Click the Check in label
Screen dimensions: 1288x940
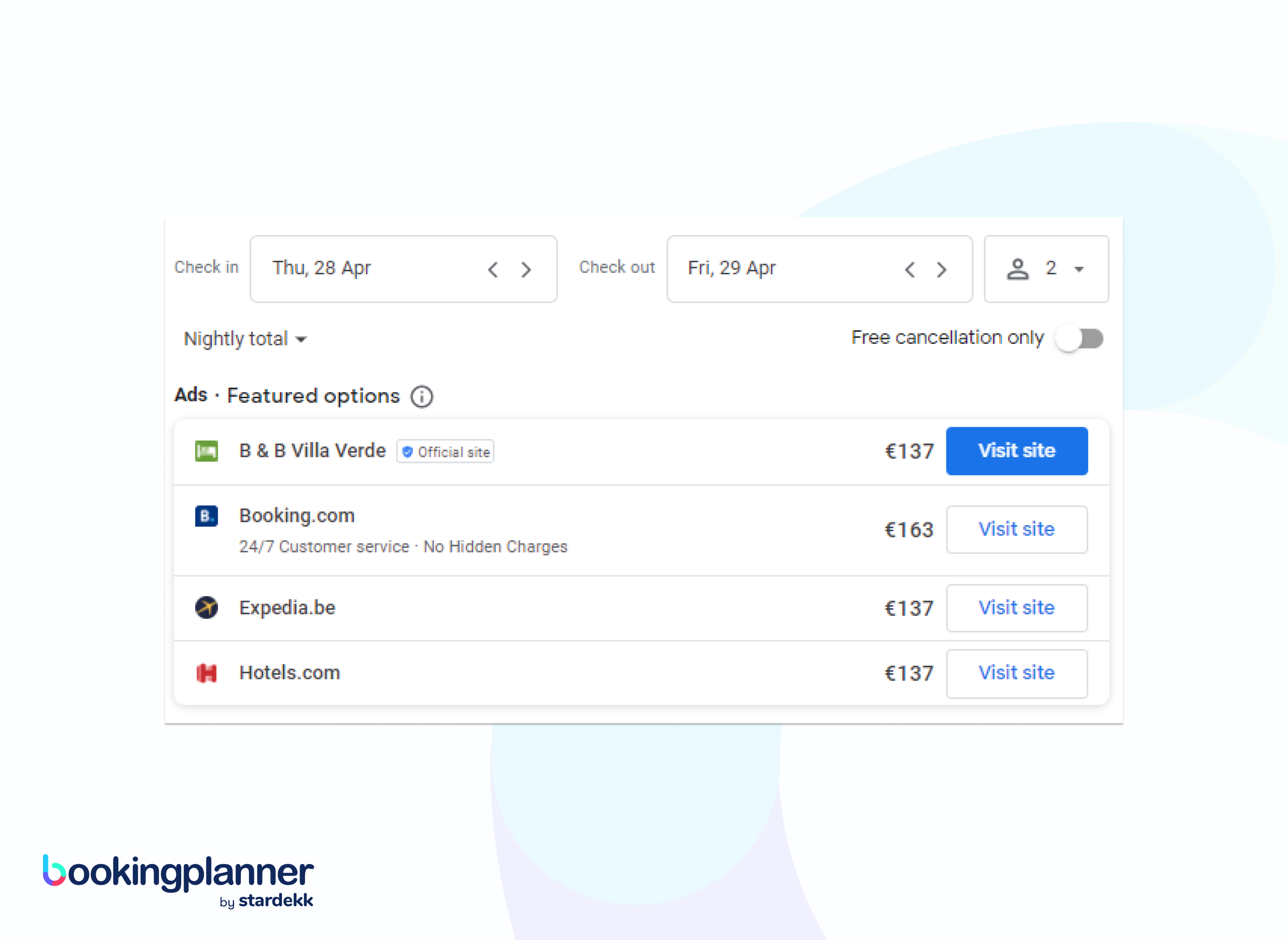(206, 268)
